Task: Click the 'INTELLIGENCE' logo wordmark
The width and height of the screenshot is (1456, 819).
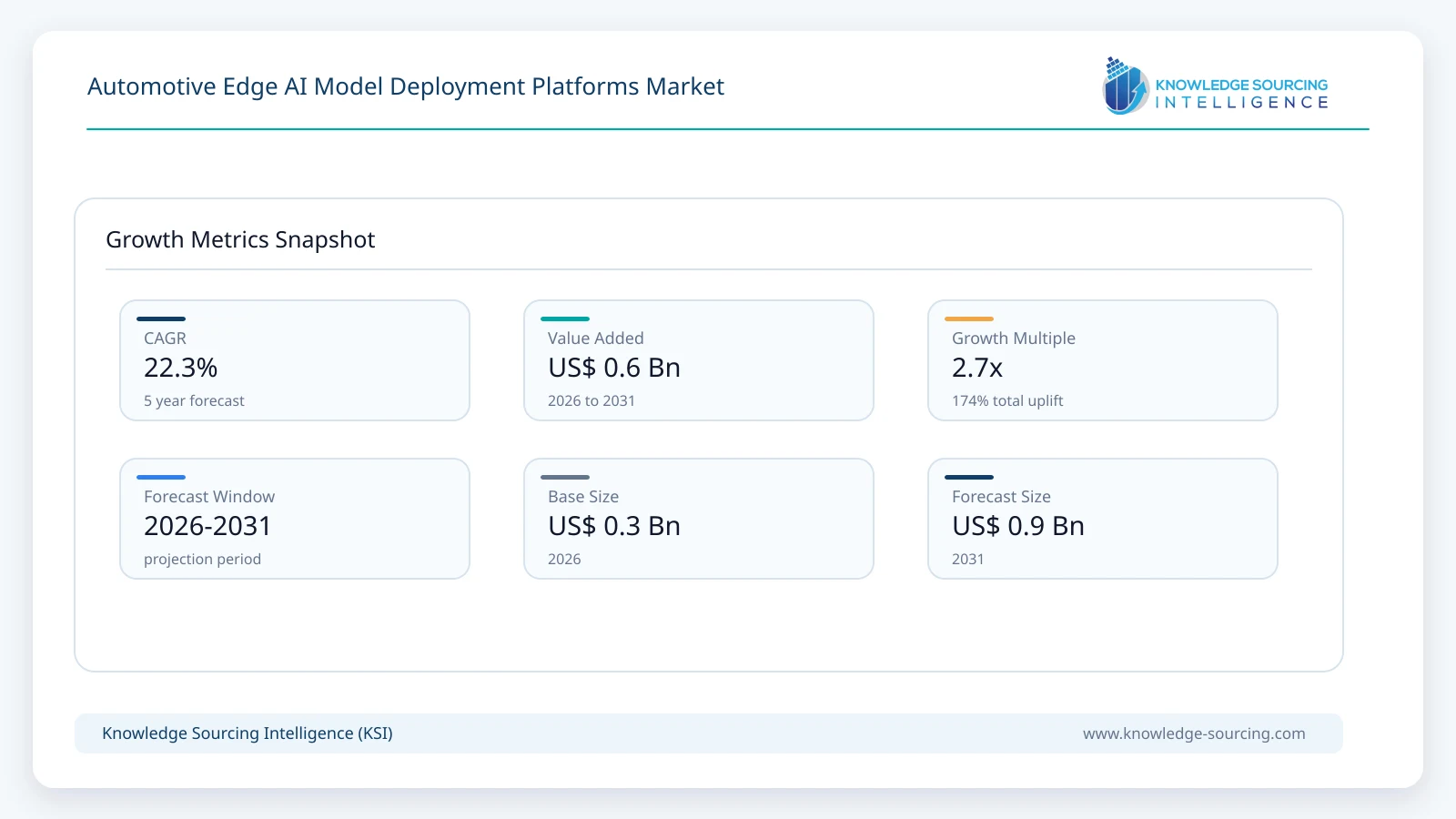Action: point(1241,103)
